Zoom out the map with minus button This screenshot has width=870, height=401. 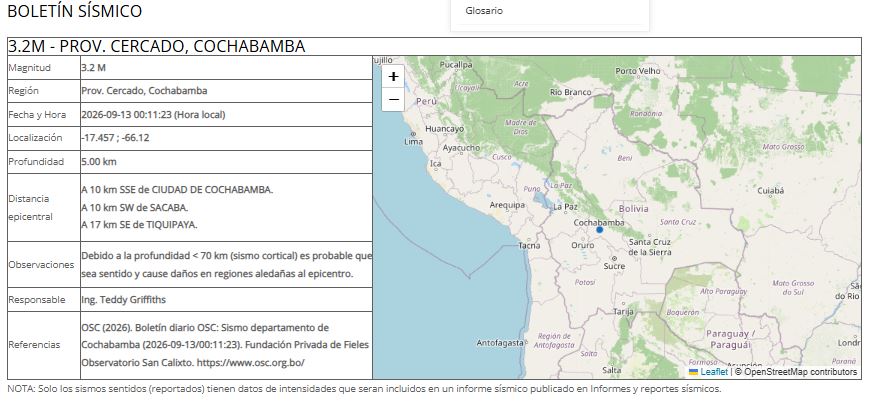393,100
